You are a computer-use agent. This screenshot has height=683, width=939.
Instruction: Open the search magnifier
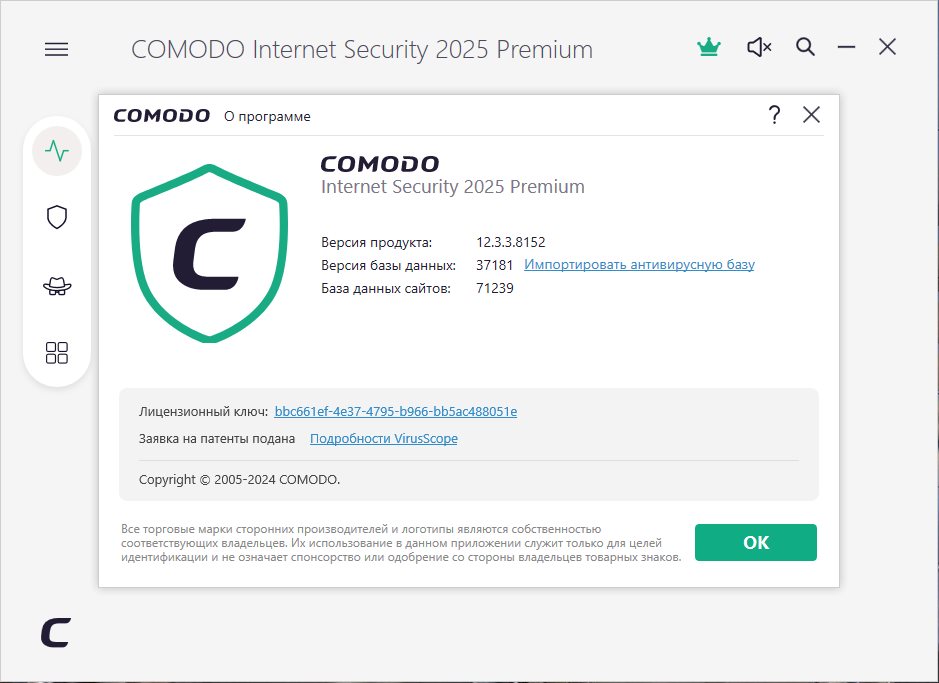click(x=805, y=47)
